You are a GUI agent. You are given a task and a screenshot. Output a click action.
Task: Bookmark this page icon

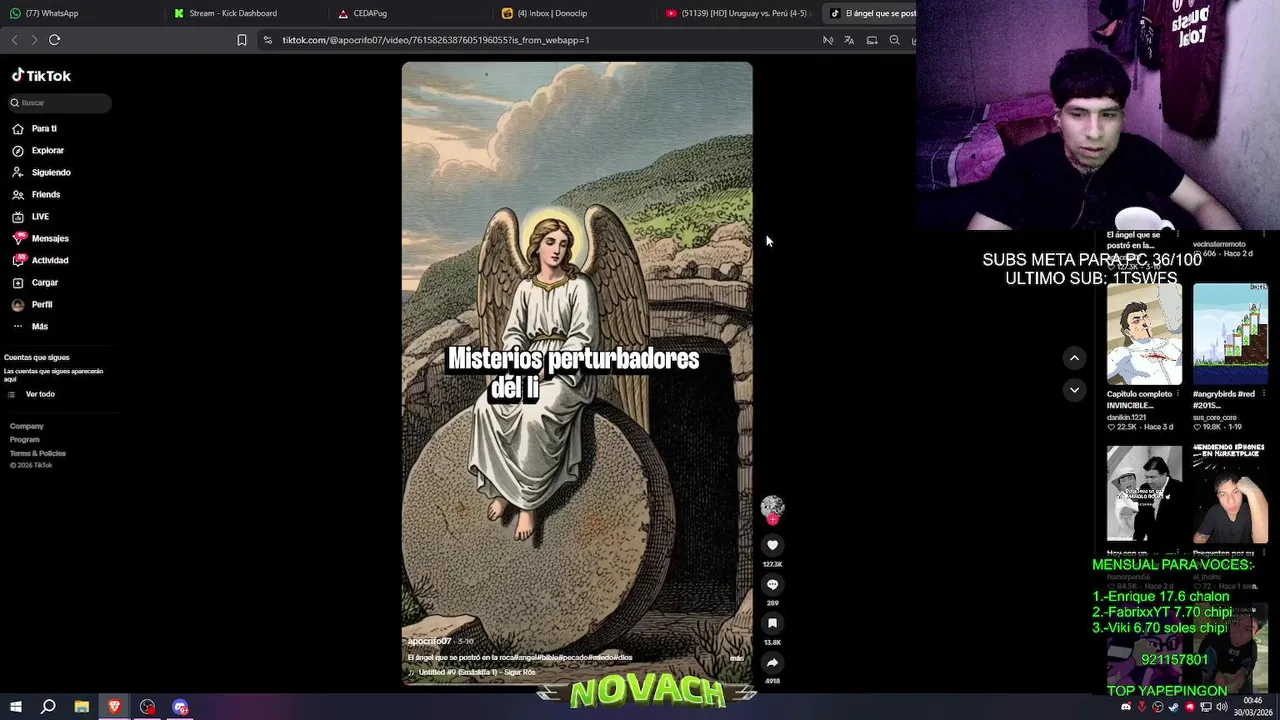point(241,40)
